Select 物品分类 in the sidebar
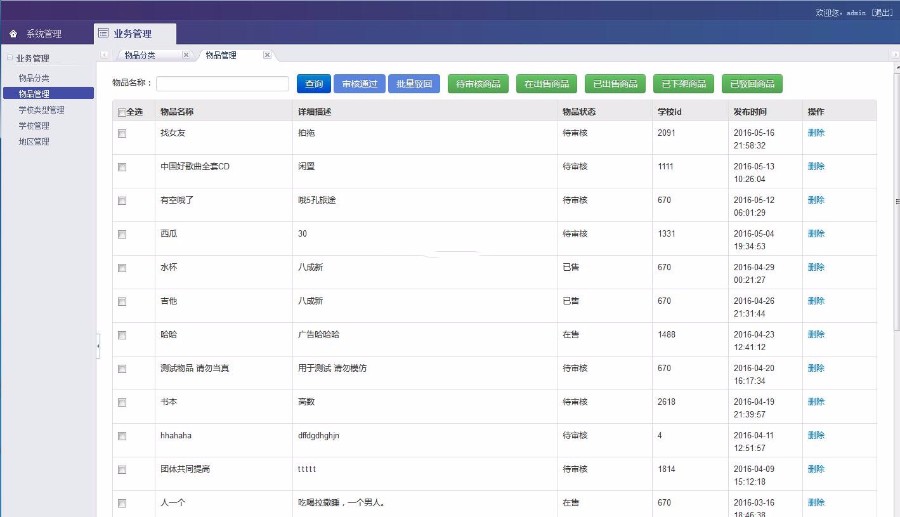The height and width of the screenshot is (517, 900). tap(34, 77)
